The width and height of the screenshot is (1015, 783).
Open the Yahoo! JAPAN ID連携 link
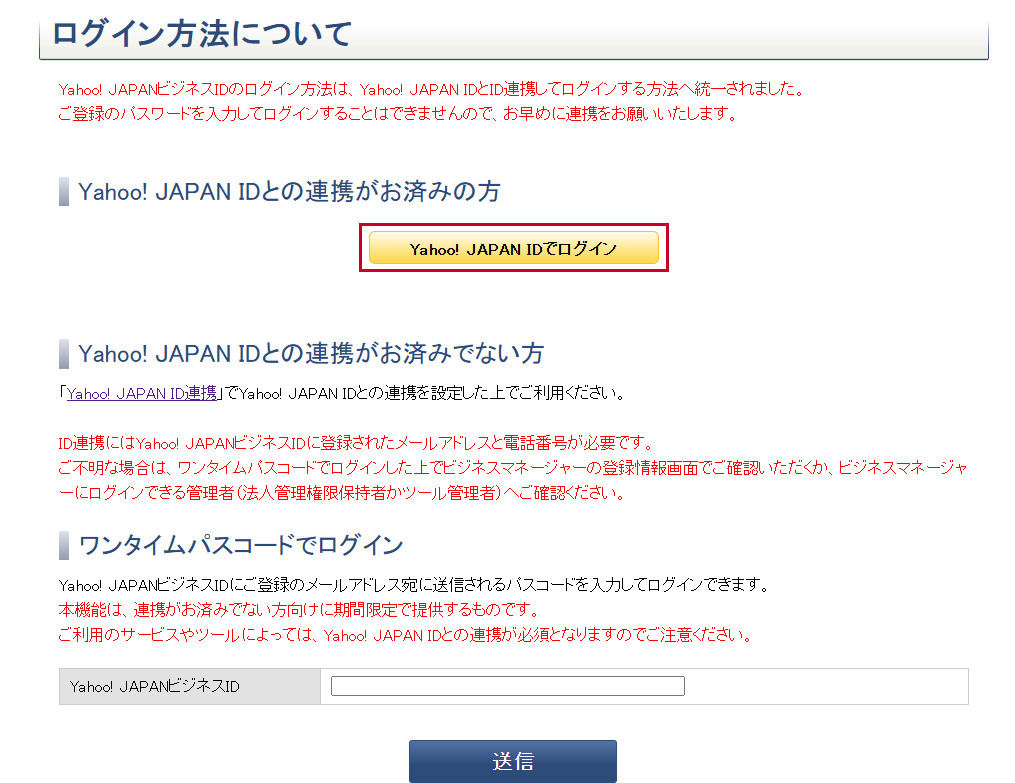click(x=142, y=393)
